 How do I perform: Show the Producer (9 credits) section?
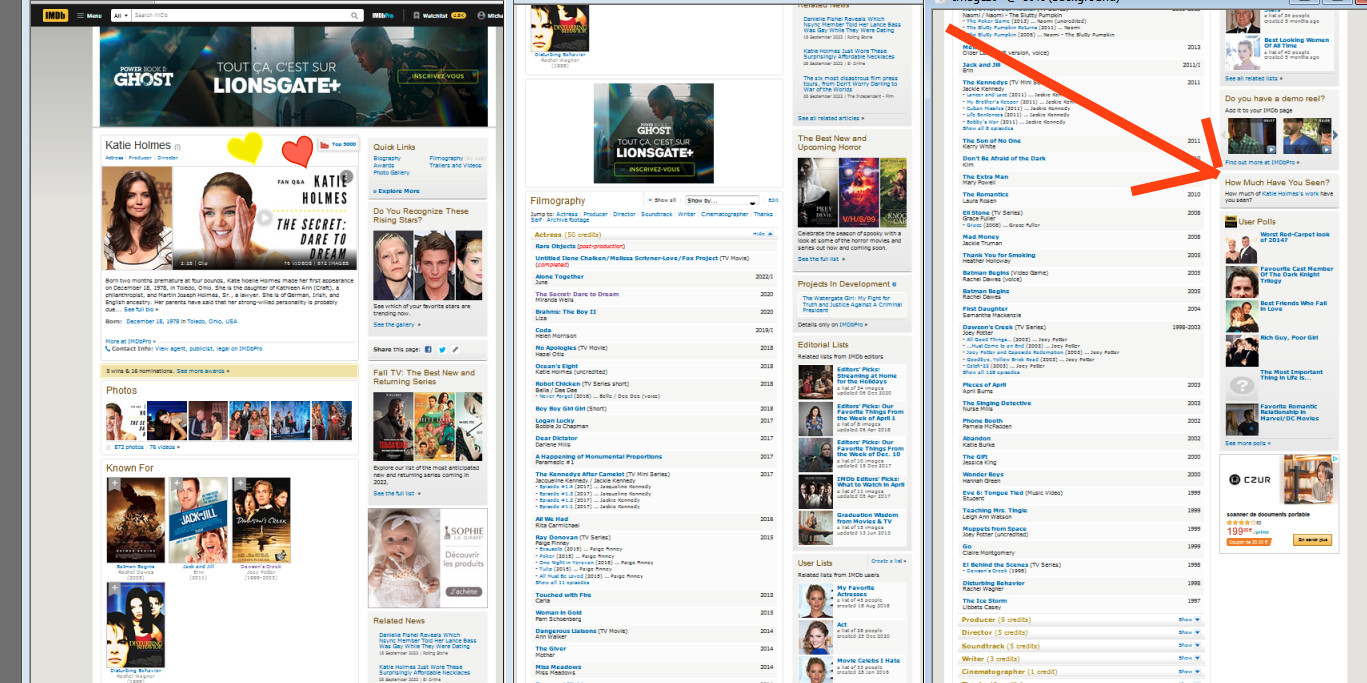click(x=1189, y=619)
